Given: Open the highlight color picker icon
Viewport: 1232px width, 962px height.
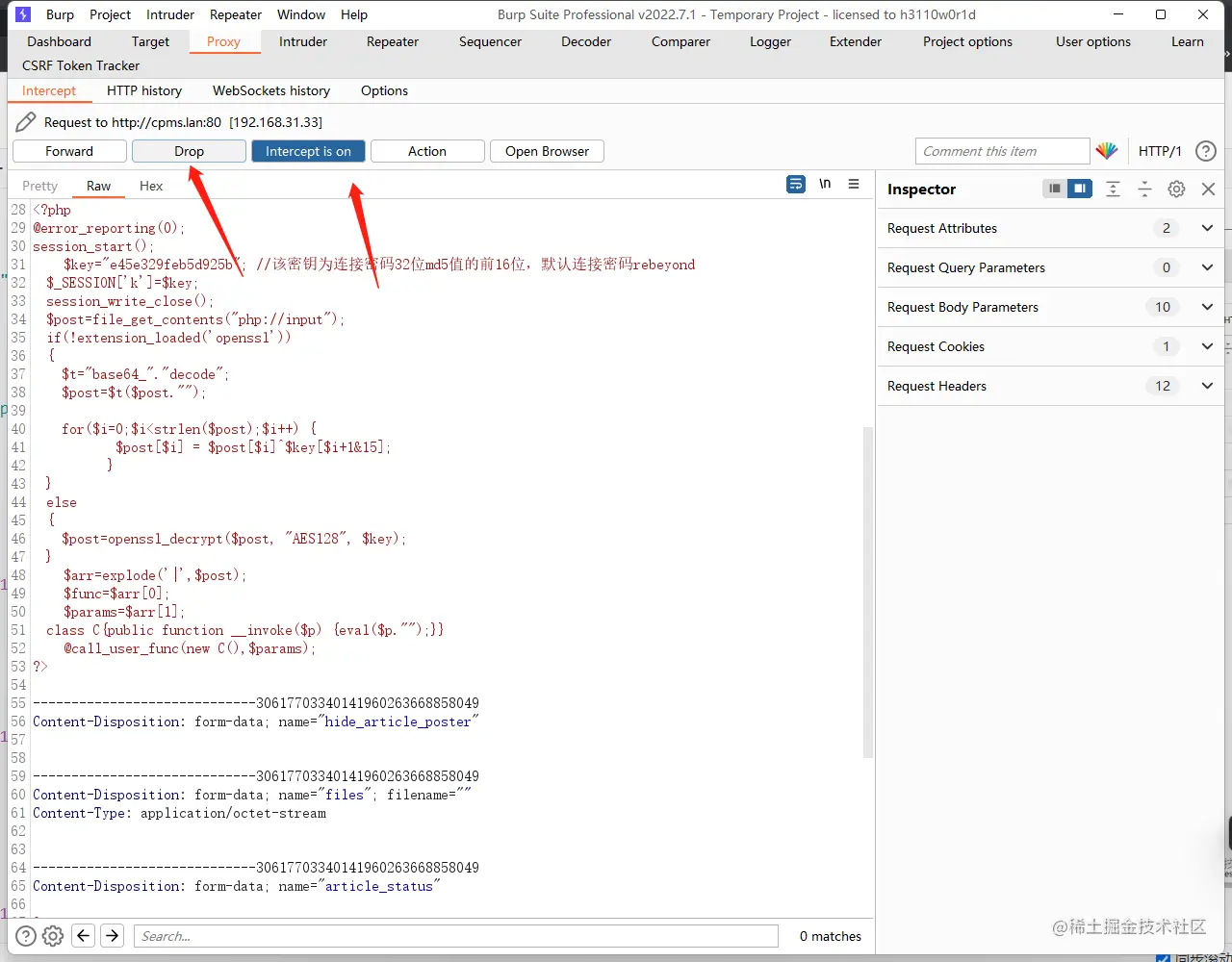Looking at the screenshot, I should [x=1107, y=151].
